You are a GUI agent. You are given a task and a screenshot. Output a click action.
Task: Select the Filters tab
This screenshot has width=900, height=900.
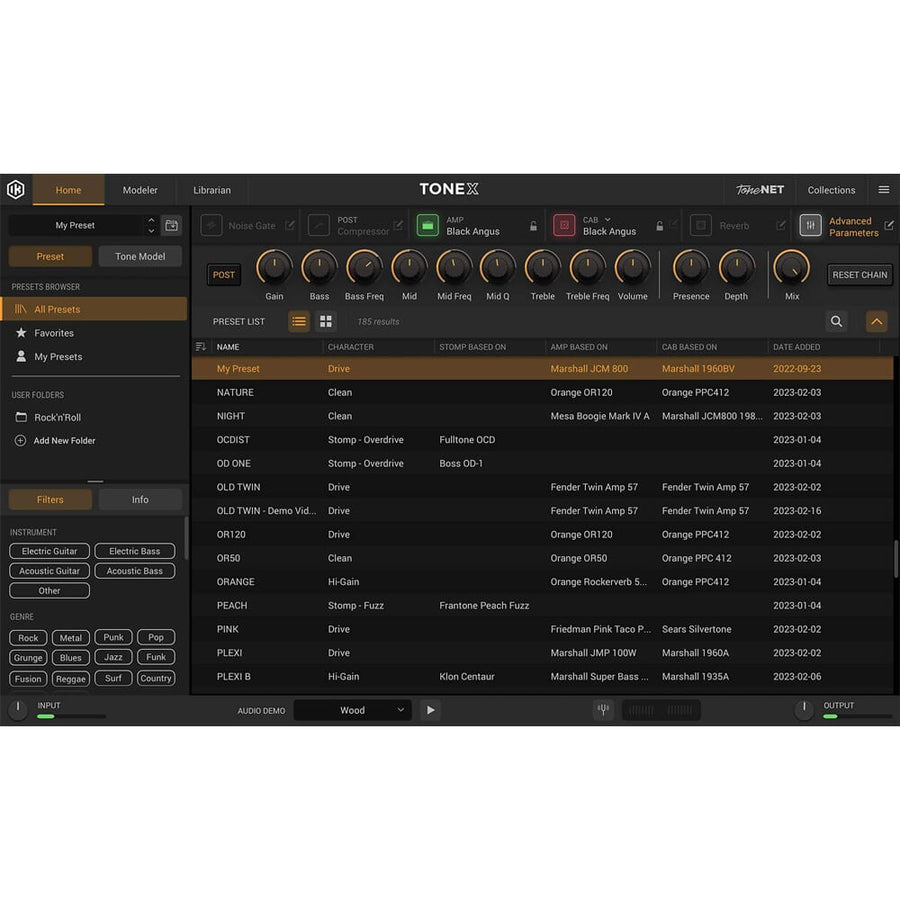pyautogui.click(x=51, y=499)
